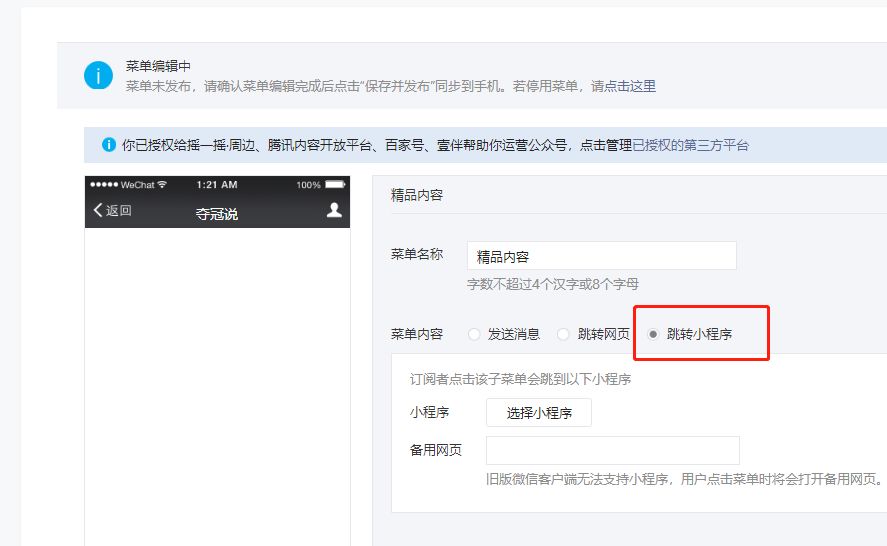Click the 夺冠说 title in phone preview

(217, 214)
